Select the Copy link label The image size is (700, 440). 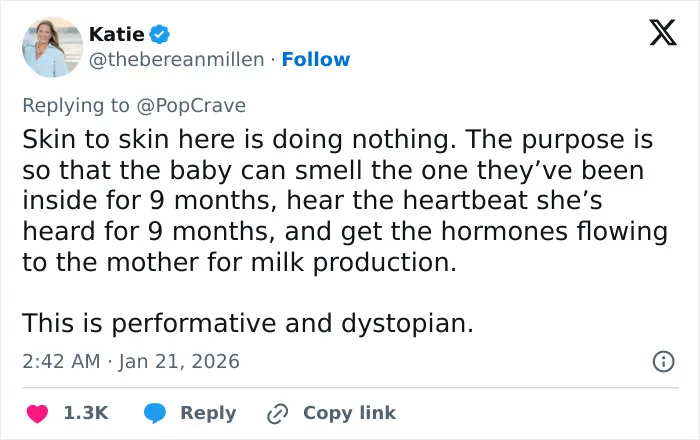coord(350,413)
